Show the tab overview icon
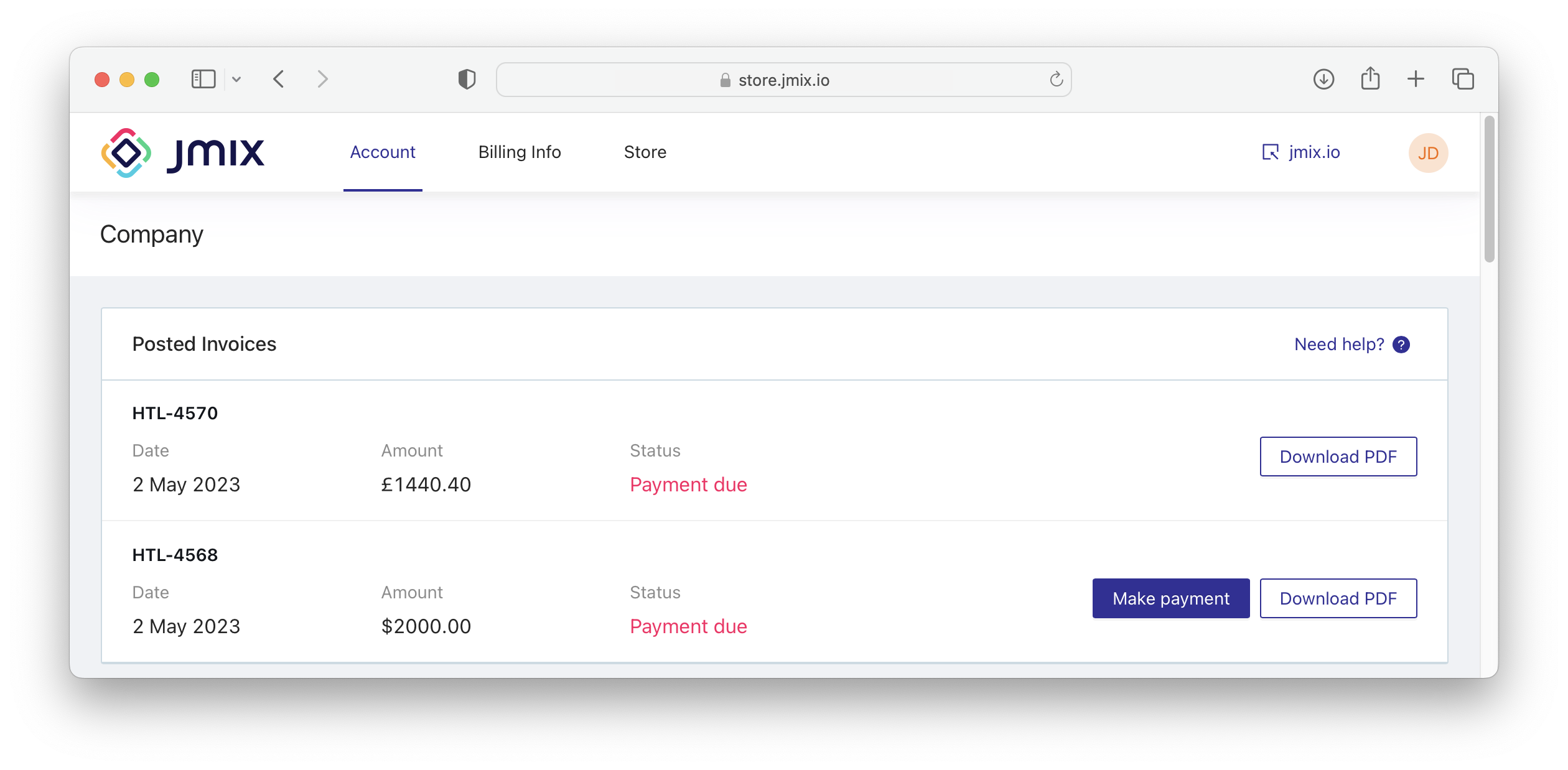 point(1463,80)
